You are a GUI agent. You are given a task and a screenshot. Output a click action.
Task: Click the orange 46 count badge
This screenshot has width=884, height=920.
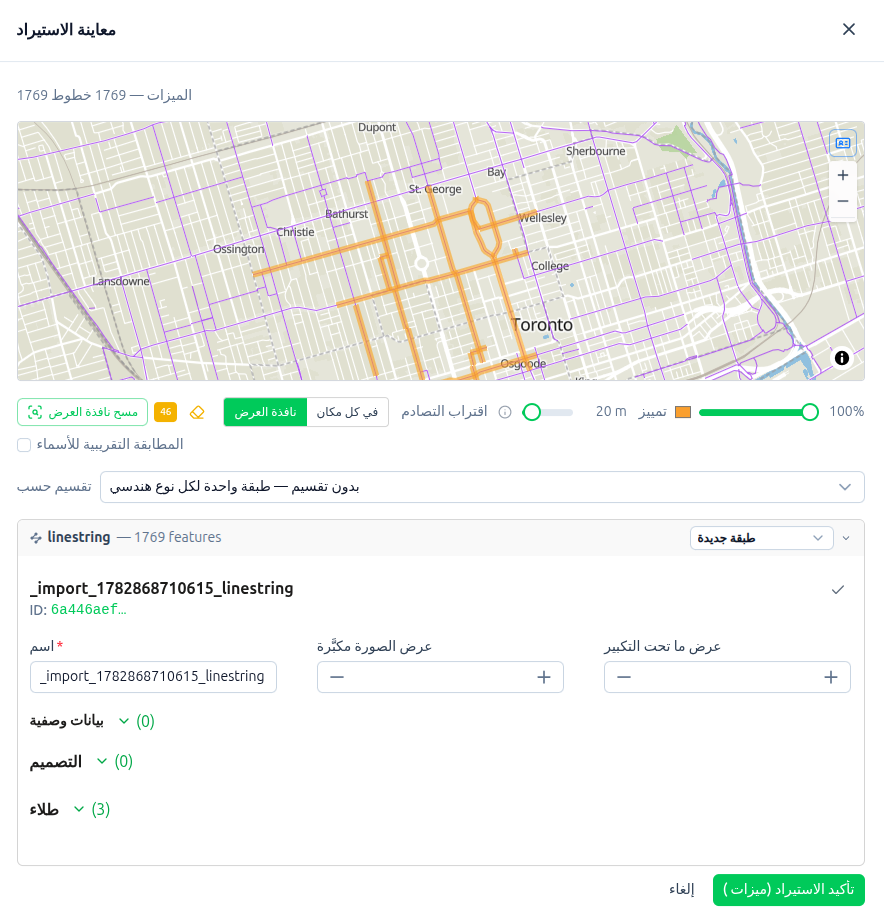(165, 412)
